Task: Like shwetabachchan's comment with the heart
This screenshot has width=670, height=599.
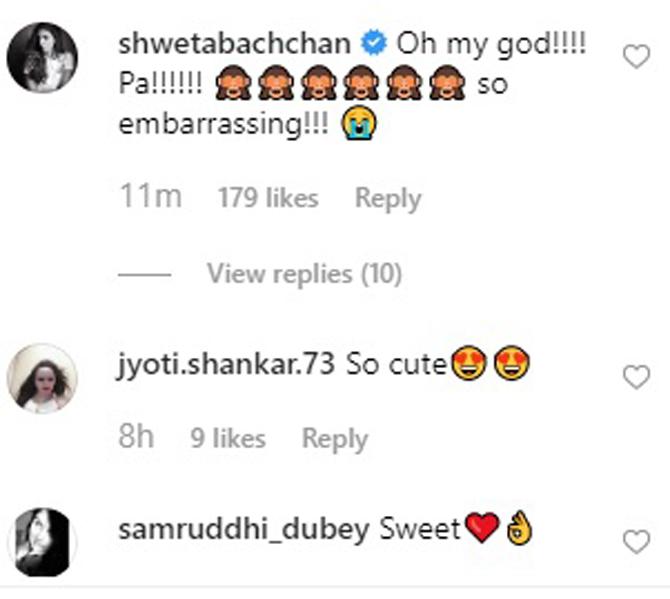Action: [x=636, y=58]
